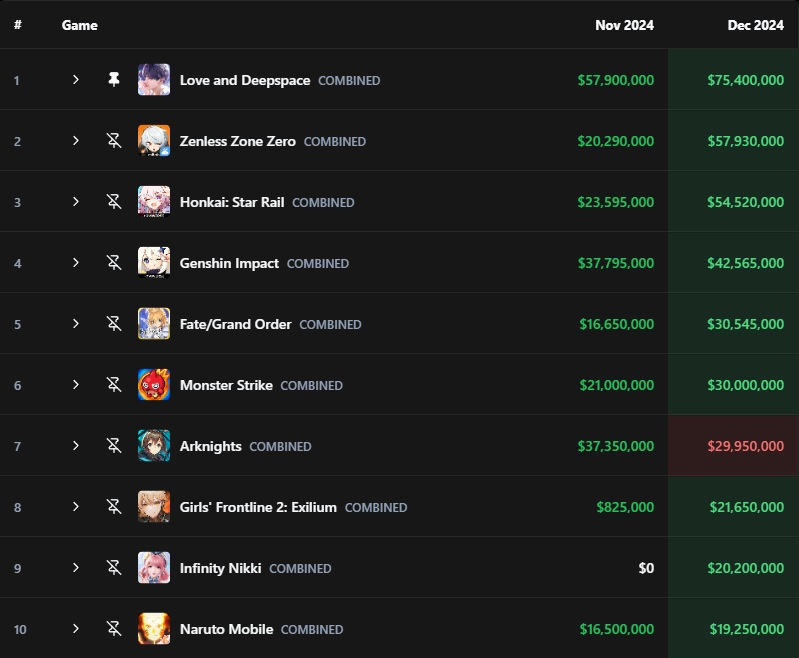Sort by the Dec 2024 column header
Viewport: 799px width, 658px height.
(755, 25)
